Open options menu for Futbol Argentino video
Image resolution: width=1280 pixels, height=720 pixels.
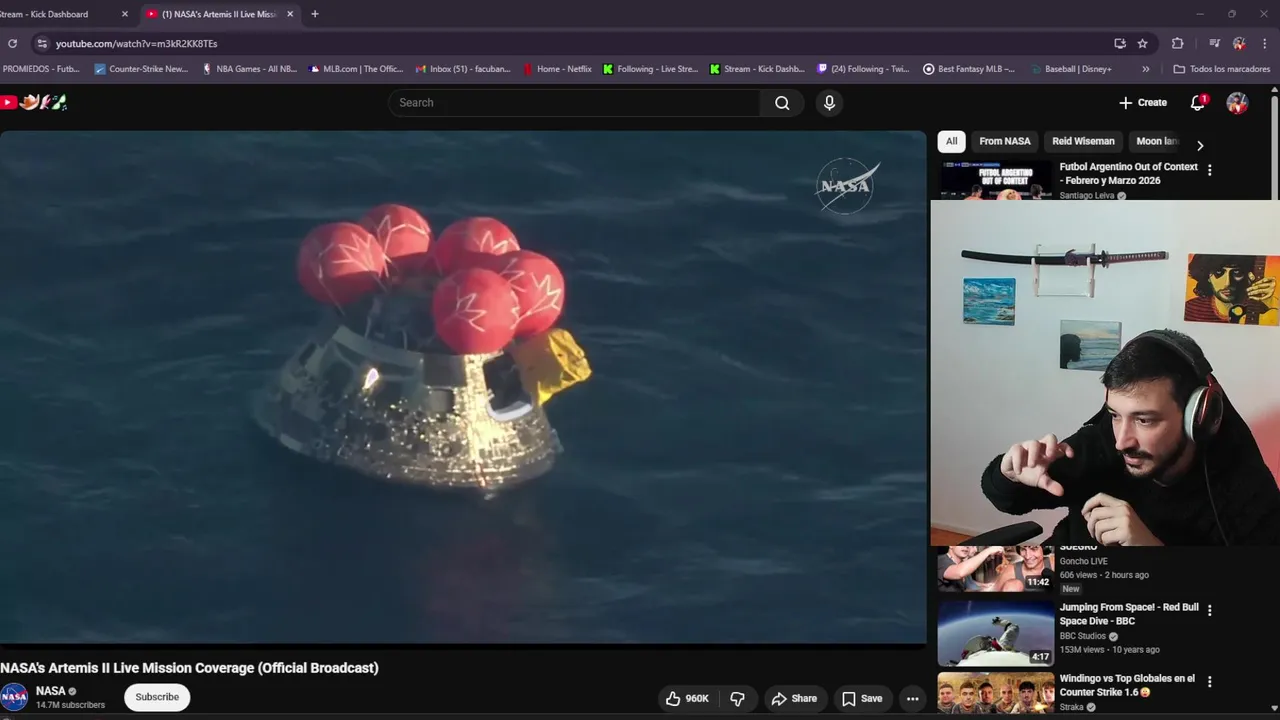(x=1209, y=170)
